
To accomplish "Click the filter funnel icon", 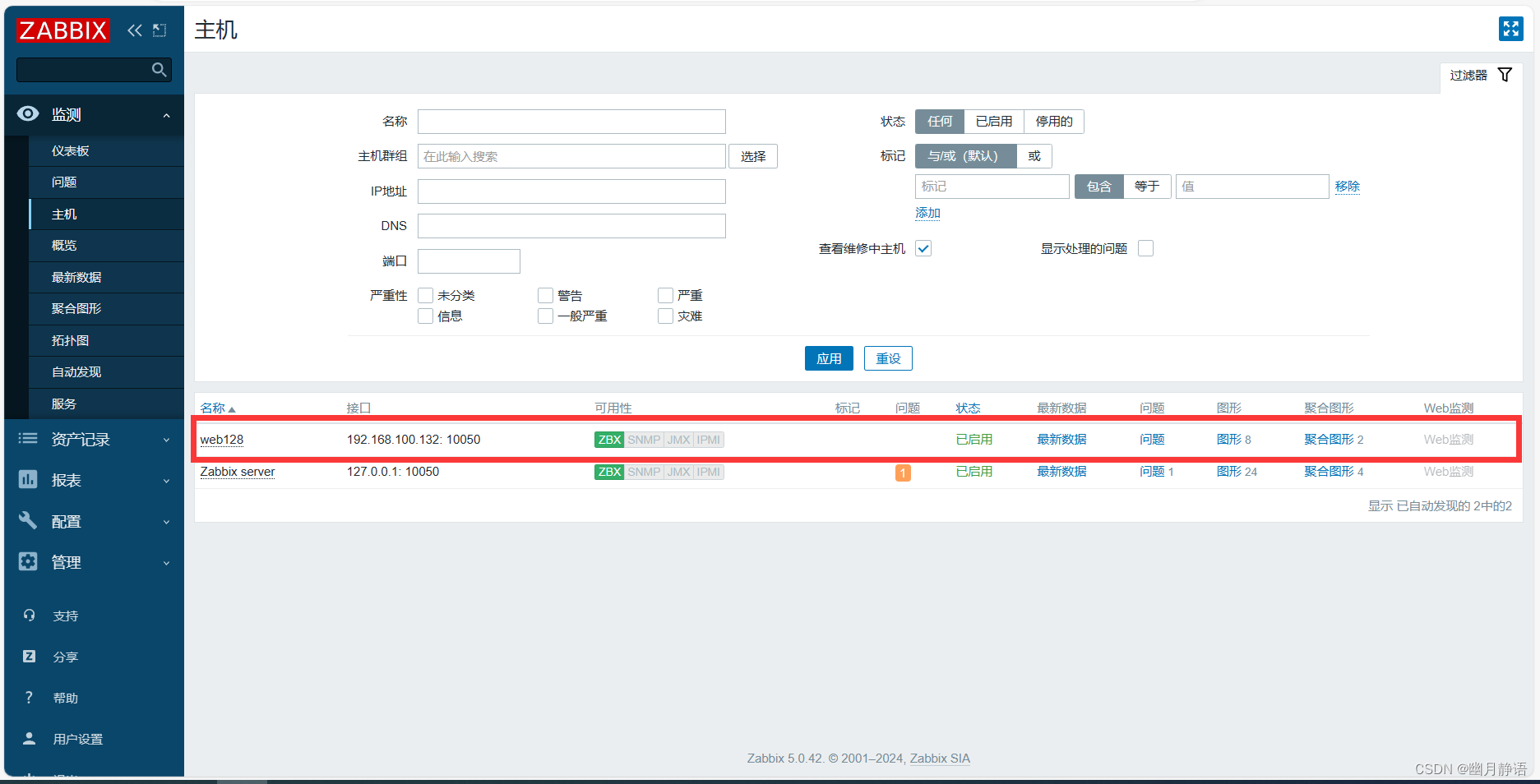I will coord(1505,75).
